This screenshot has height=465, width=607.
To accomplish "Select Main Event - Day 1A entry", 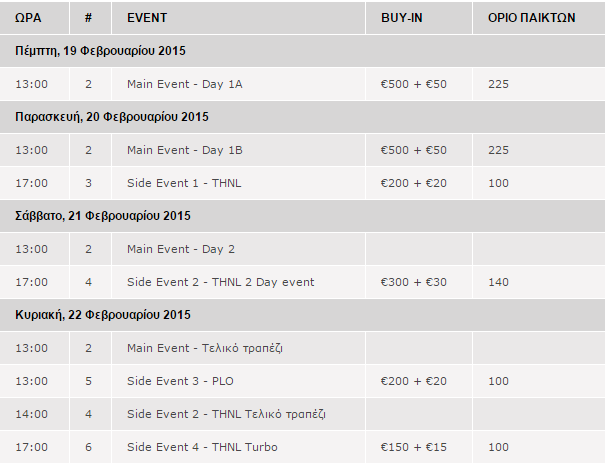I will 185,84.
